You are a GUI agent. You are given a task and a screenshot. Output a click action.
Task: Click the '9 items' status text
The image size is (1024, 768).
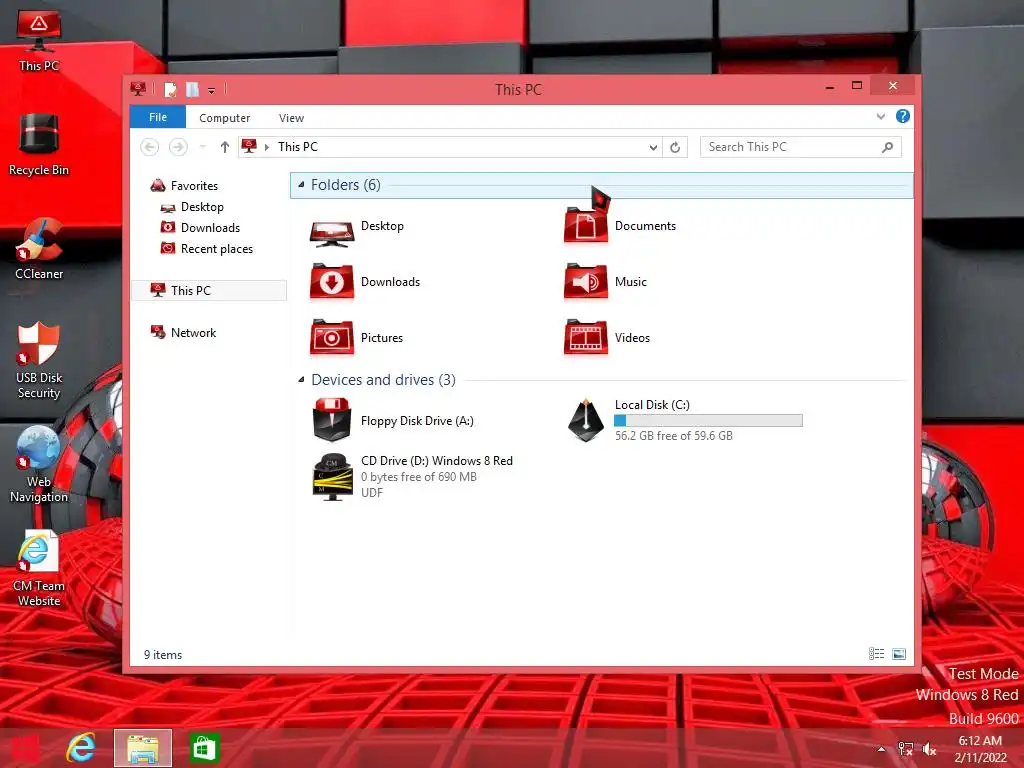(163, 654)
